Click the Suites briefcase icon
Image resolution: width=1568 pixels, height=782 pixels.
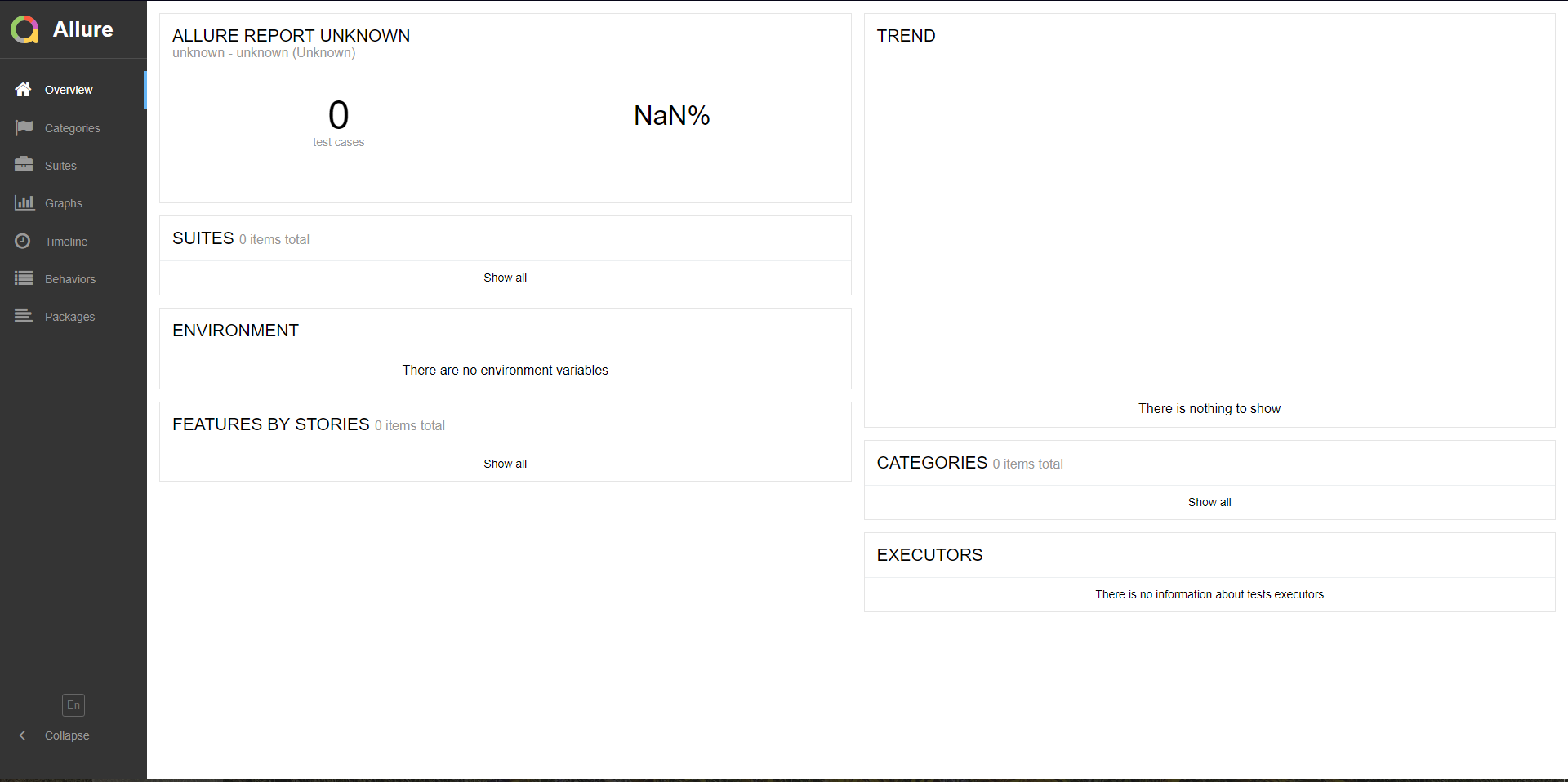click(x=24, y=164)
